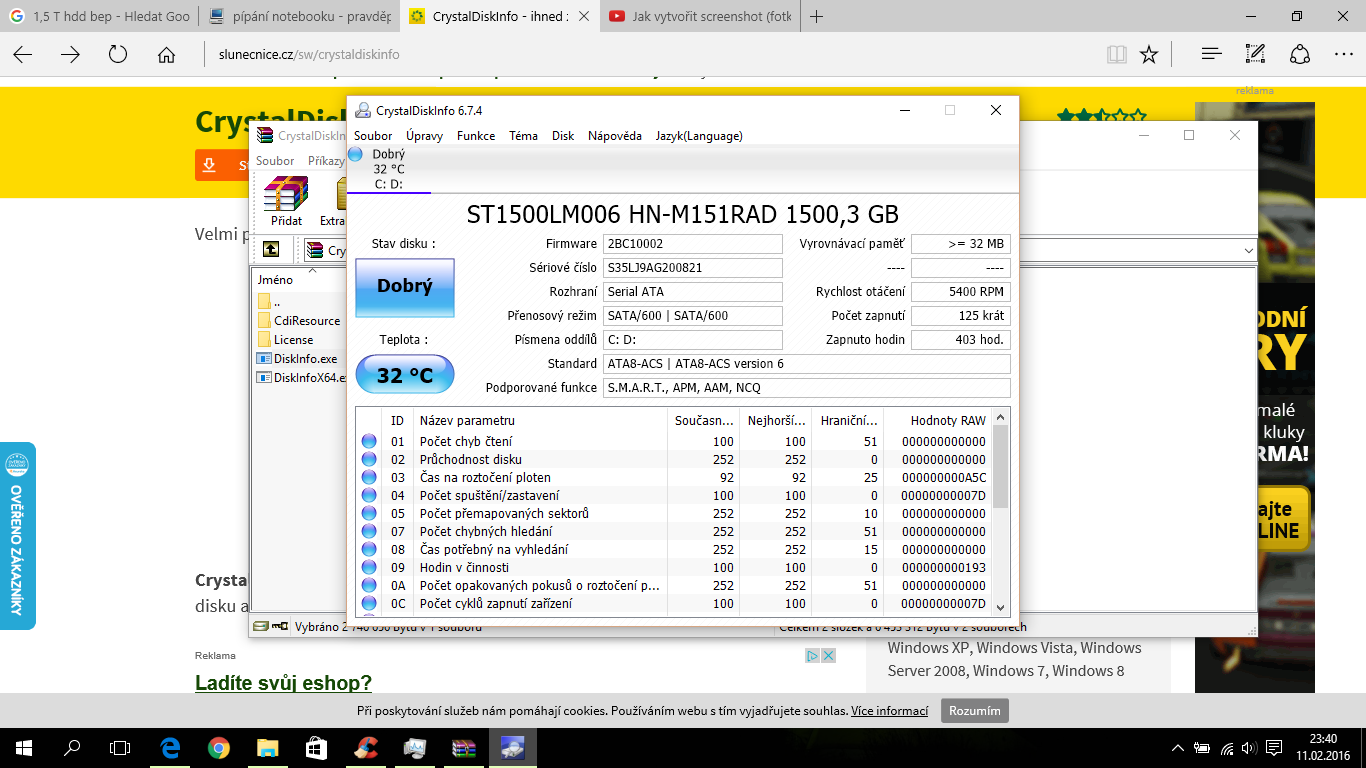The width and height of the screenshot is (1366, 768).
Task: Open the Více informací cookie link
Action: [890, 711]
